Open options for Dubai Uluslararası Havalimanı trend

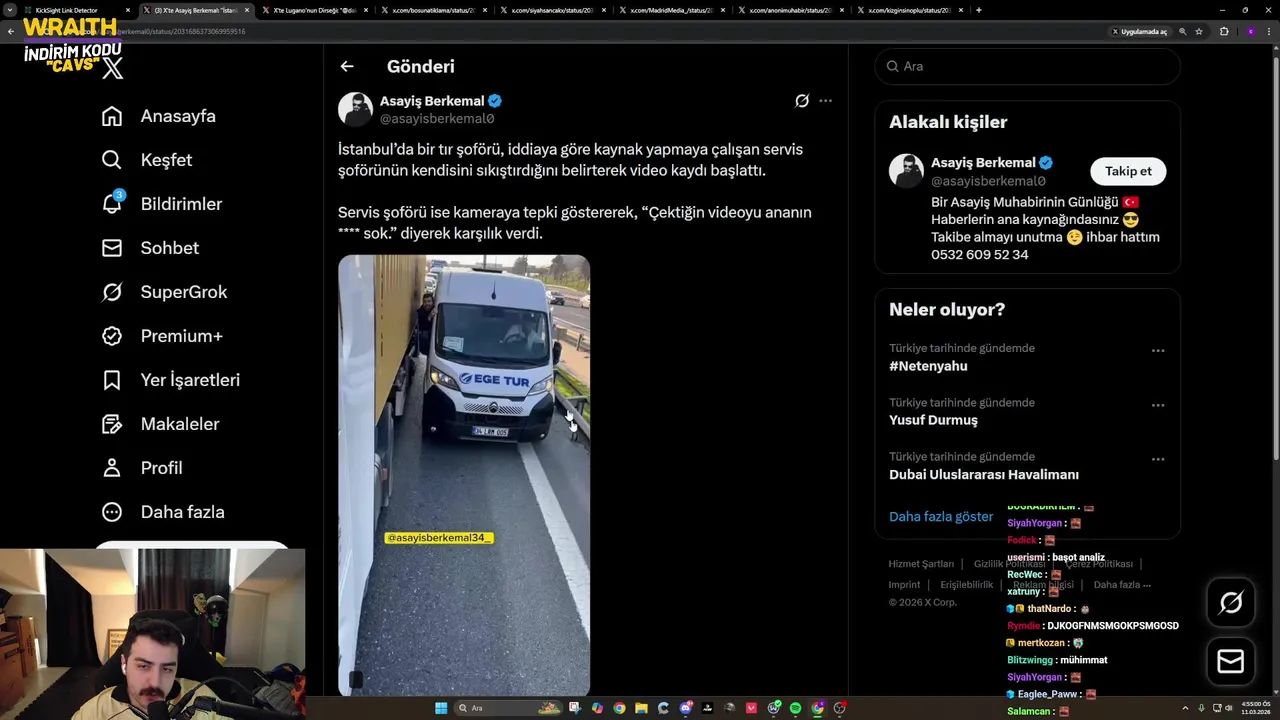(x=1157, y=459)
